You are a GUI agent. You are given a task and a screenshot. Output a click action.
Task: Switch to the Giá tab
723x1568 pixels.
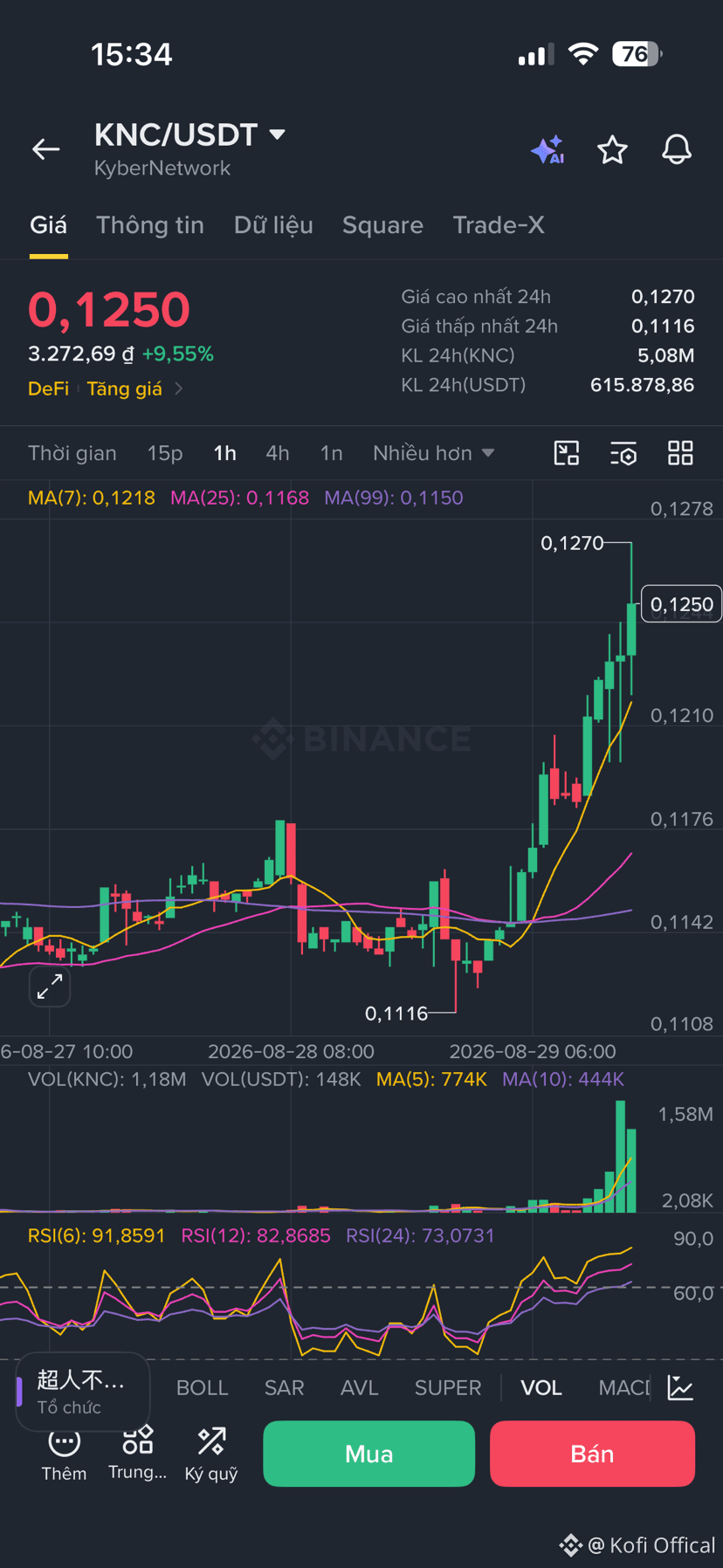click(48, 225)
